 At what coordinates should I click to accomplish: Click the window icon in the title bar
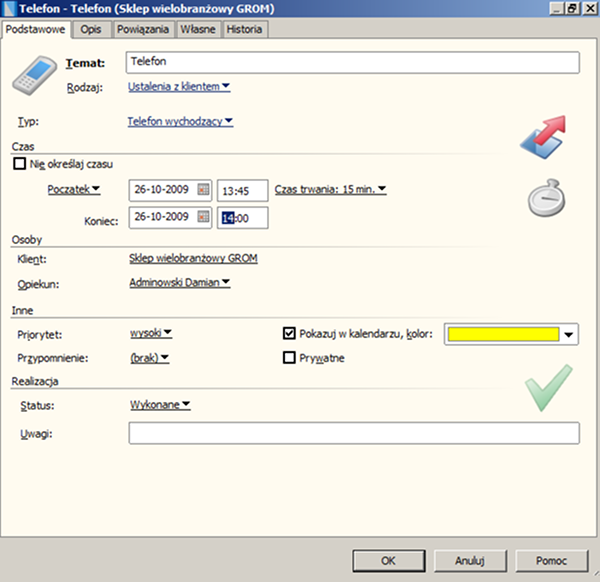click(x=10, y=9)
